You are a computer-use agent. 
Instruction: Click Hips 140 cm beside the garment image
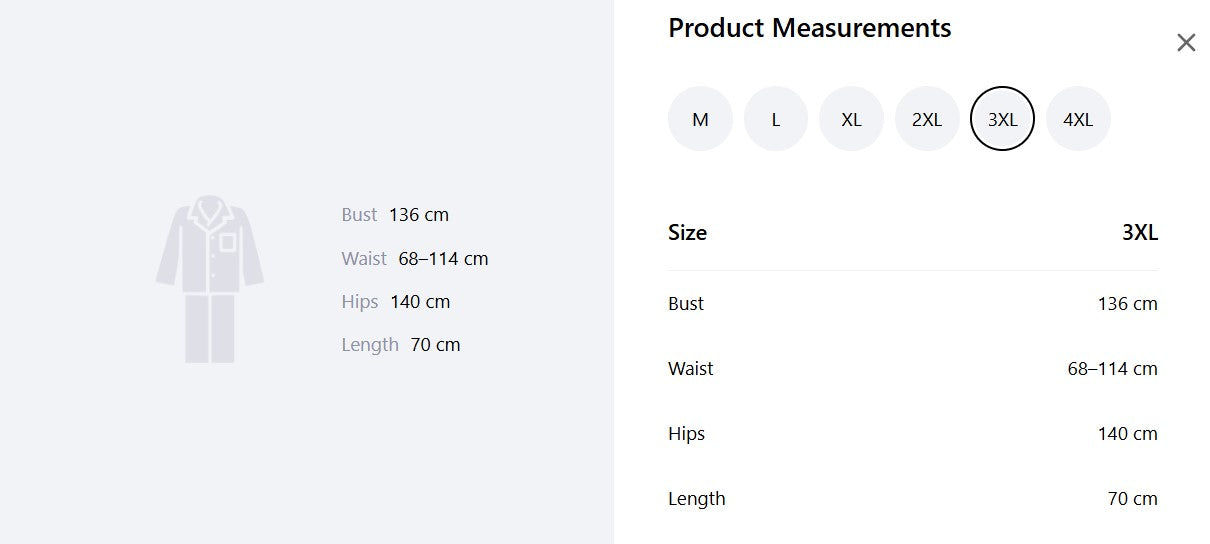point(396,301)
